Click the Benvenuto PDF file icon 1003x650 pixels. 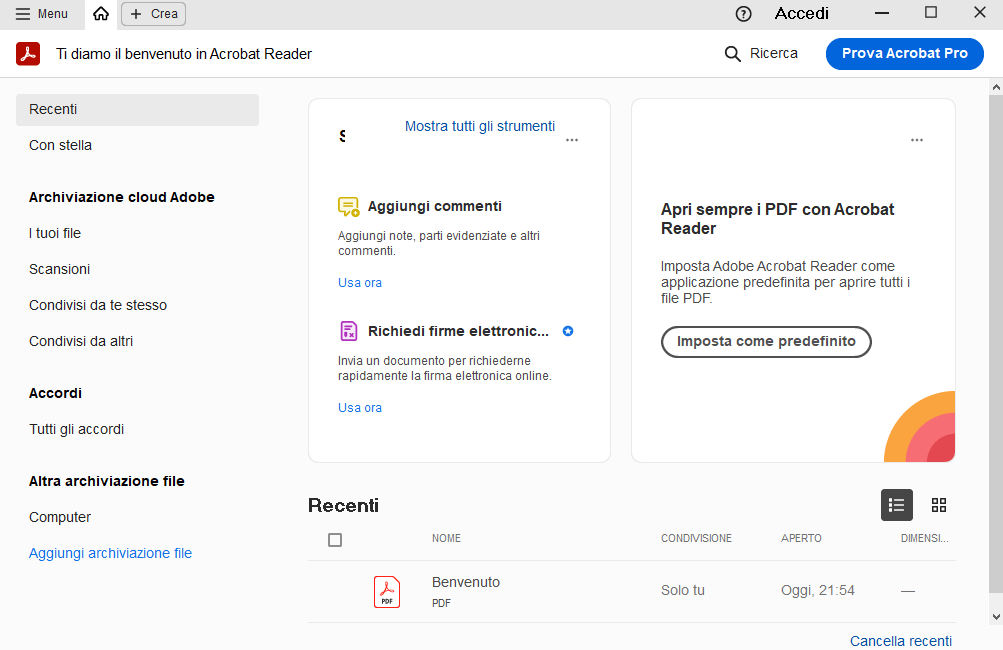[387, 592]
